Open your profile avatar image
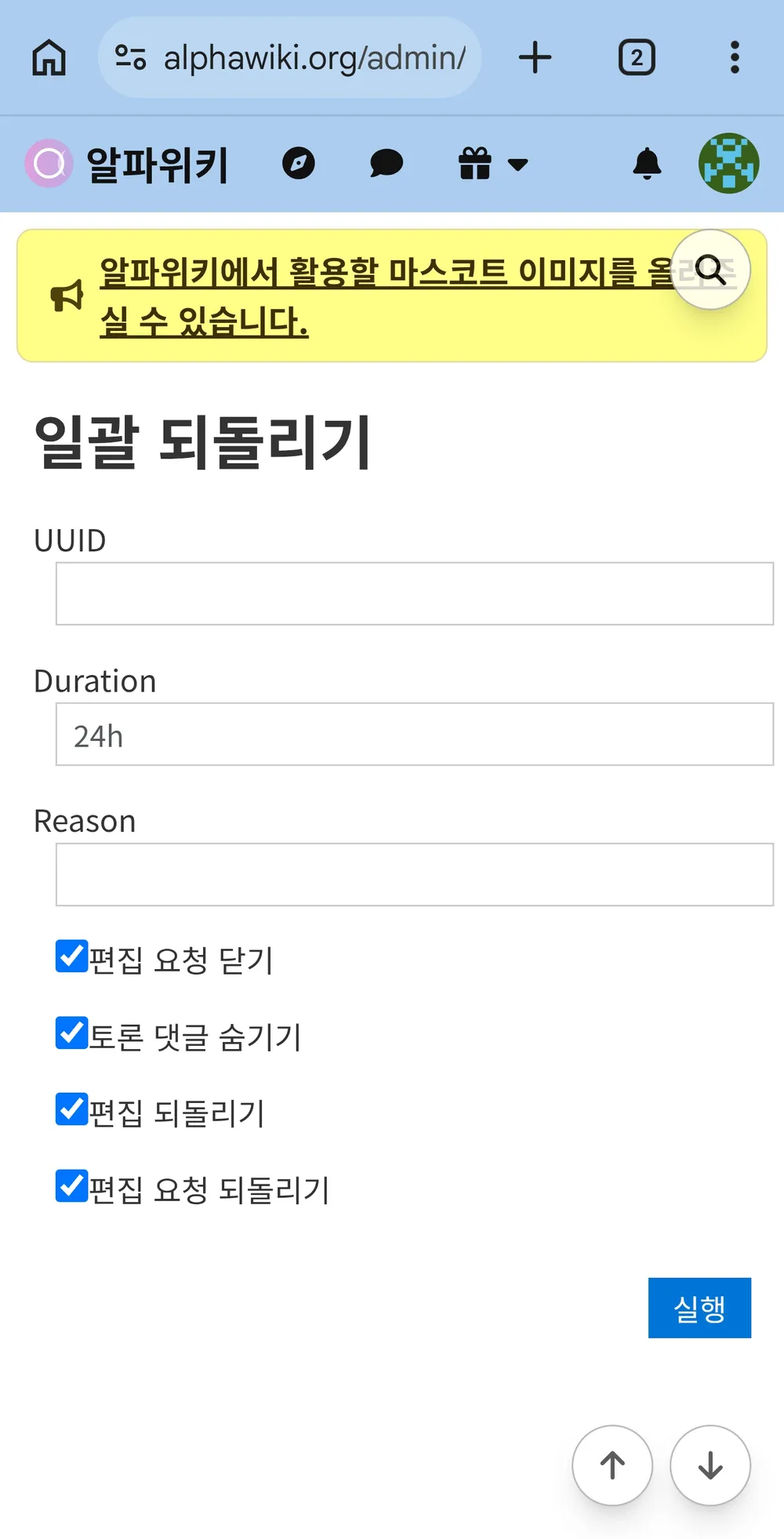 (x=729, y=162)
